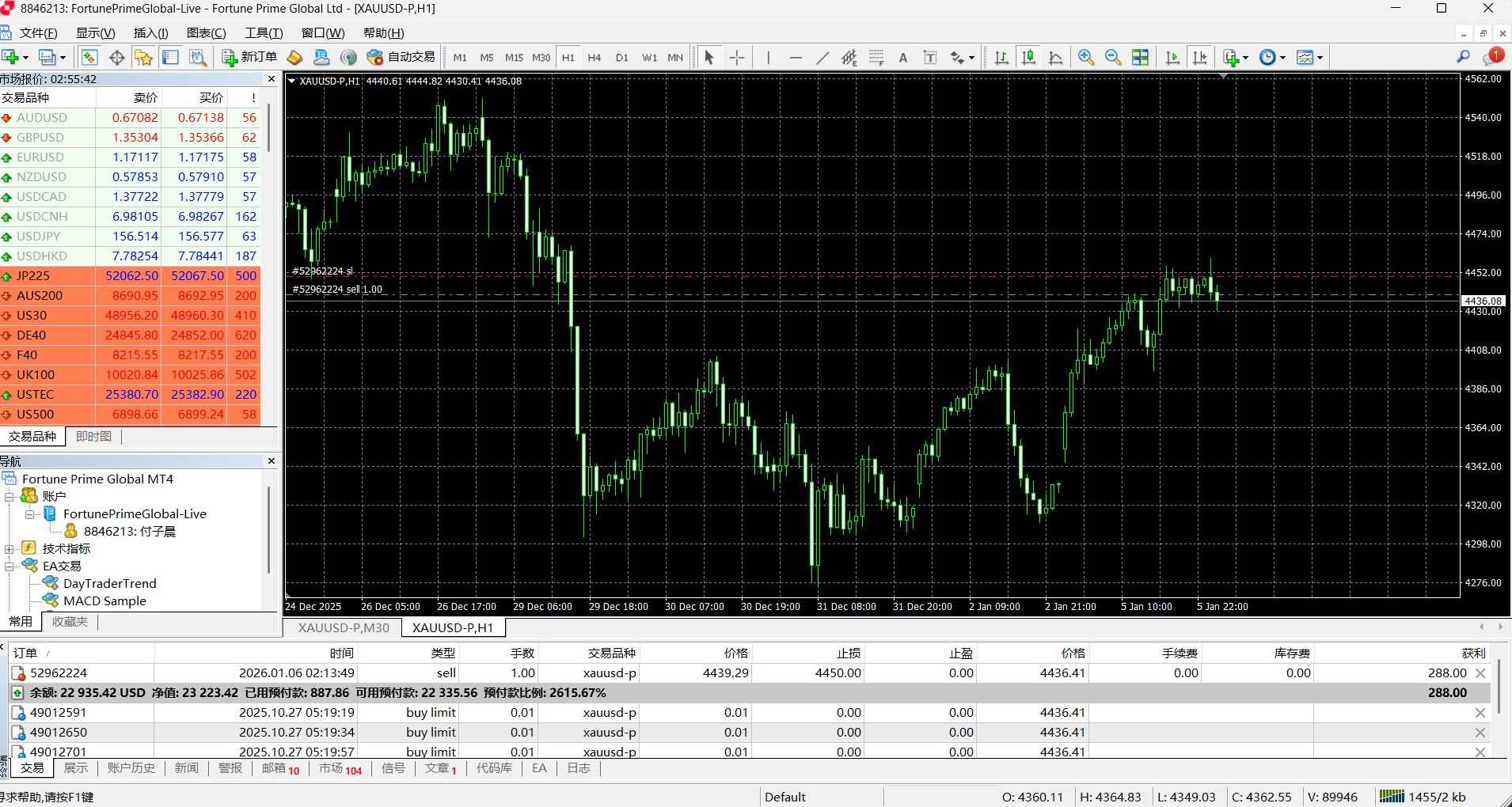Pick the trendline drawing tool

point(822,57)
